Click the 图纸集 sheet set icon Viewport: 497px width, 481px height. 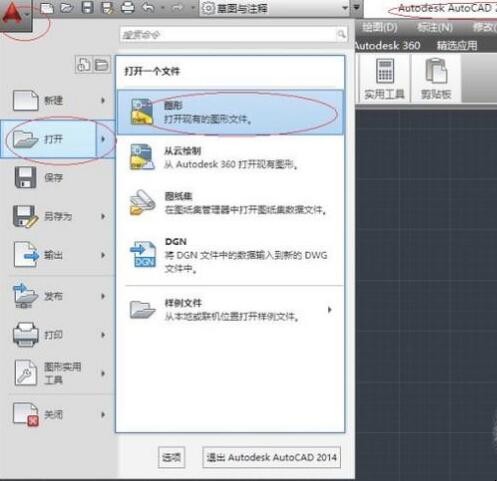click(142, 202)
